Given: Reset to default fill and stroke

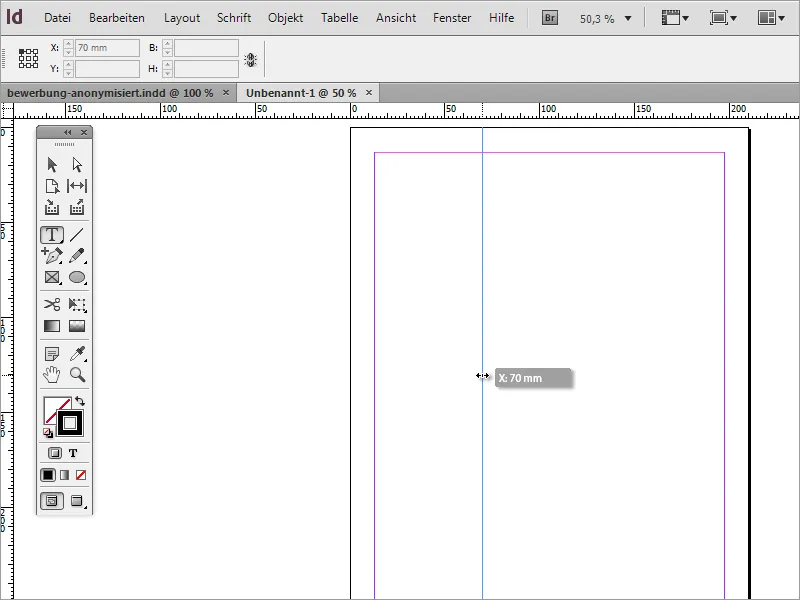Looking at the screenshot, I should [x=47, y=433].
